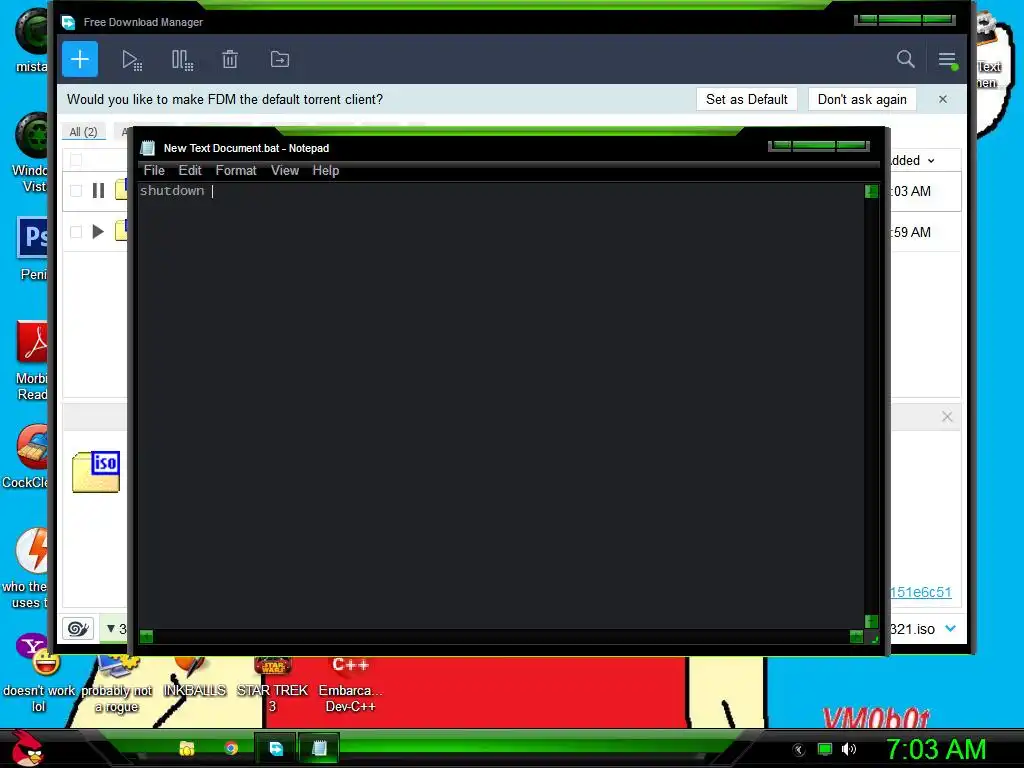This screenshot has height=768, width=1024.
Task: Check the box for the paused download row
Action: point(76,191)
